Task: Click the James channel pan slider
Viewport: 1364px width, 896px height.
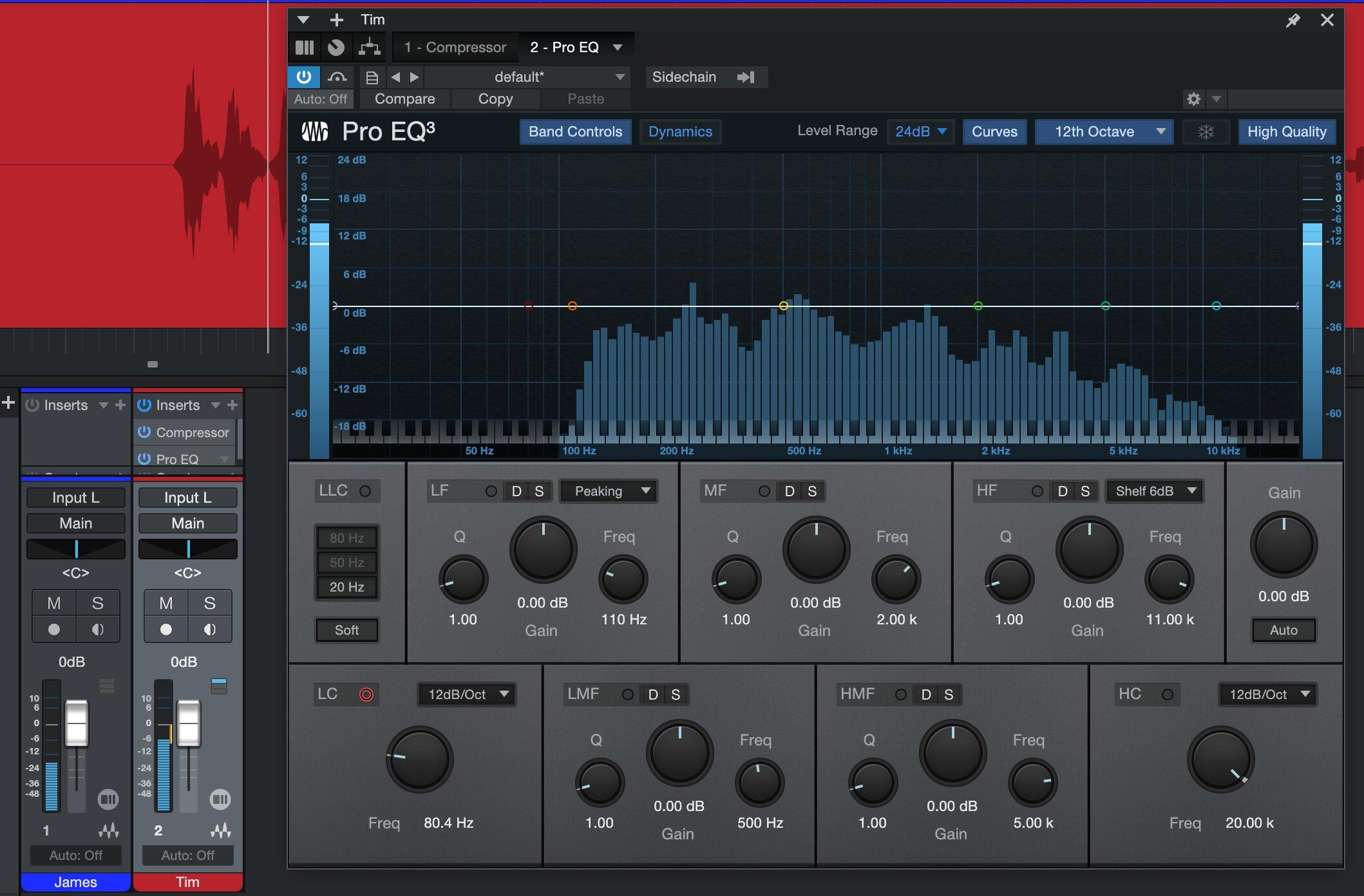Action: coord(76,549)
